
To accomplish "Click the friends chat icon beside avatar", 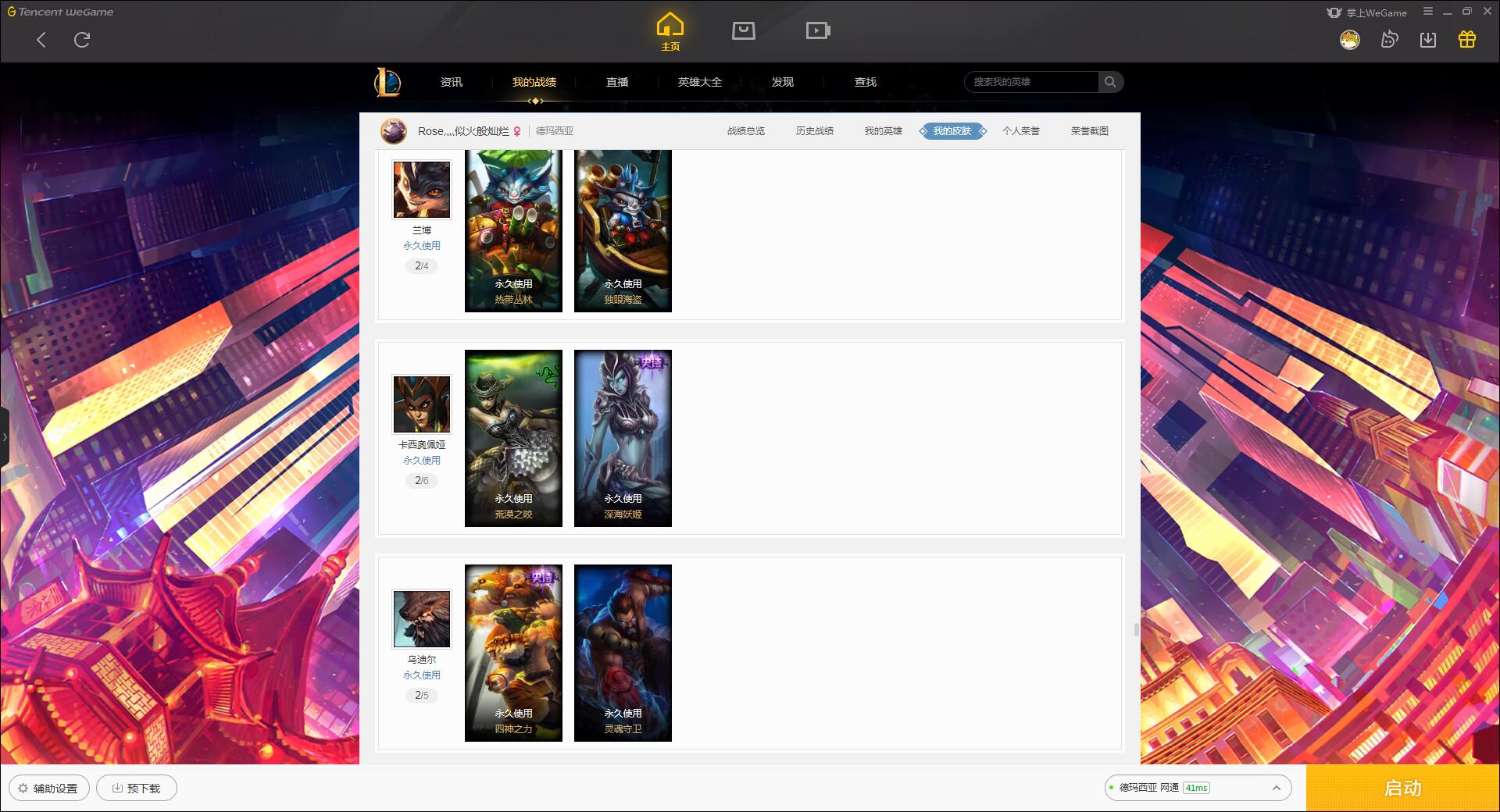I will click(x=1389, y=39).
